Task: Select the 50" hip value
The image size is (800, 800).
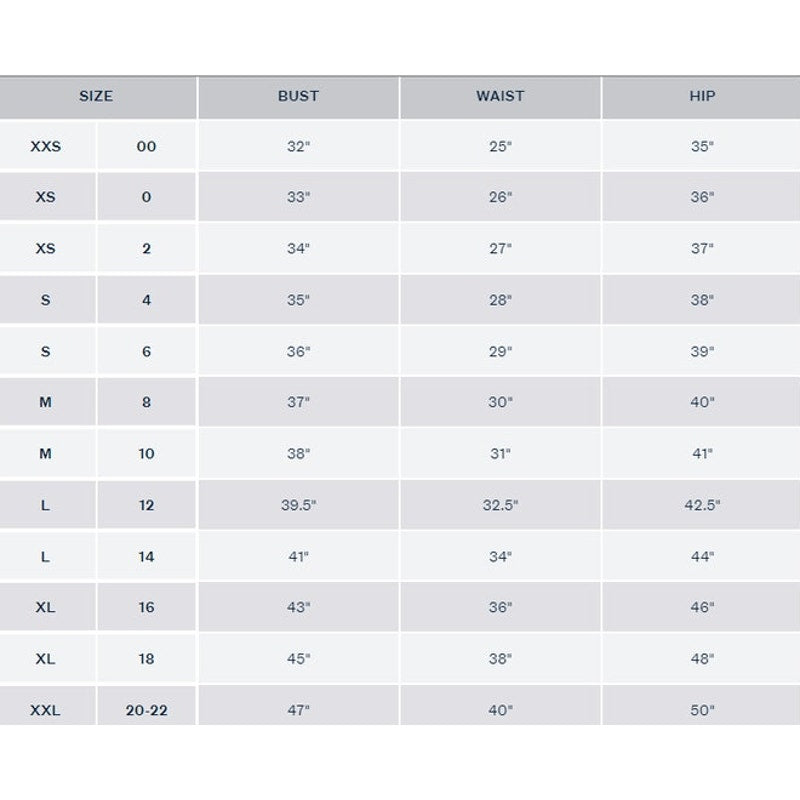Action: click(702, 711)
